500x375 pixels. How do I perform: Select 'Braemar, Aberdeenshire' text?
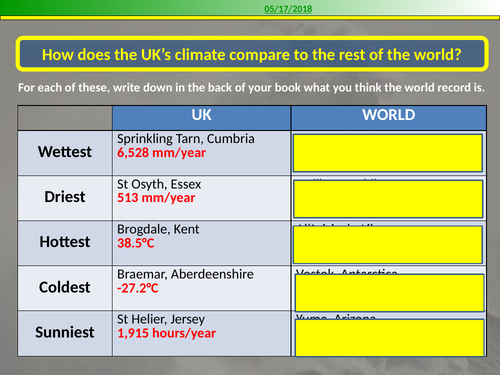[x=185, y=274]
